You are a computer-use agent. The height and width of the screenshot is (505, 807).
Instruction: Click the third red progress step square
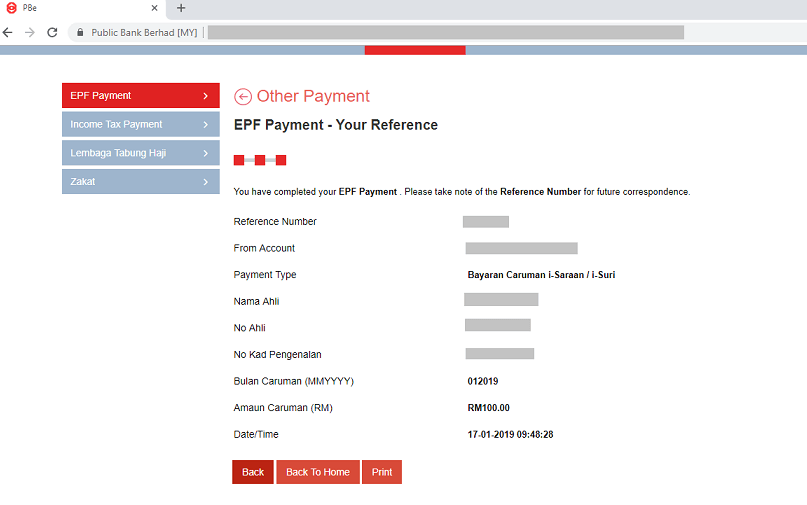(x=280, y=160)
